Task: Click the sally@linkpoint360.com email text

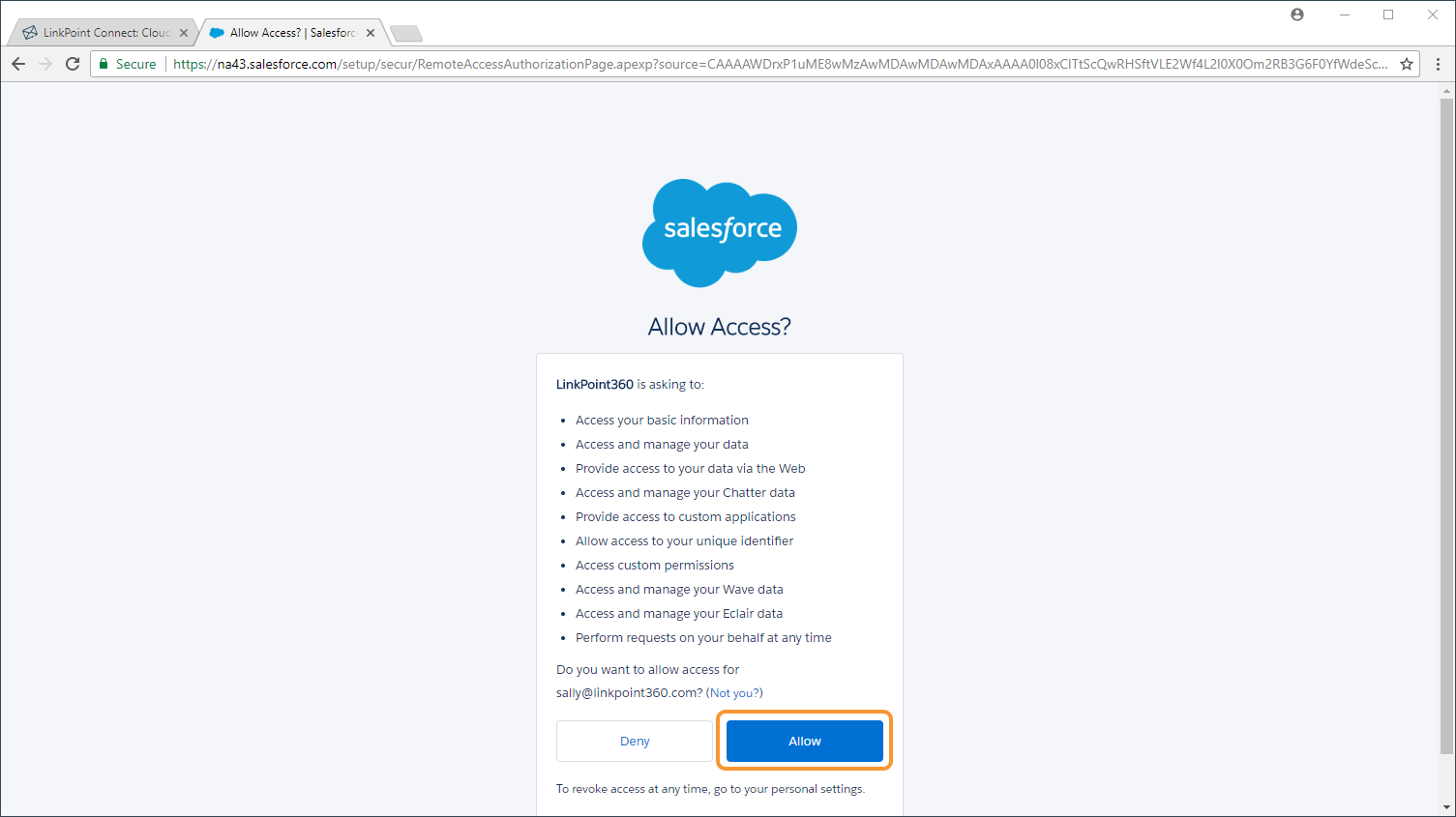Action: pyautogui.click(x=627, y=692)
